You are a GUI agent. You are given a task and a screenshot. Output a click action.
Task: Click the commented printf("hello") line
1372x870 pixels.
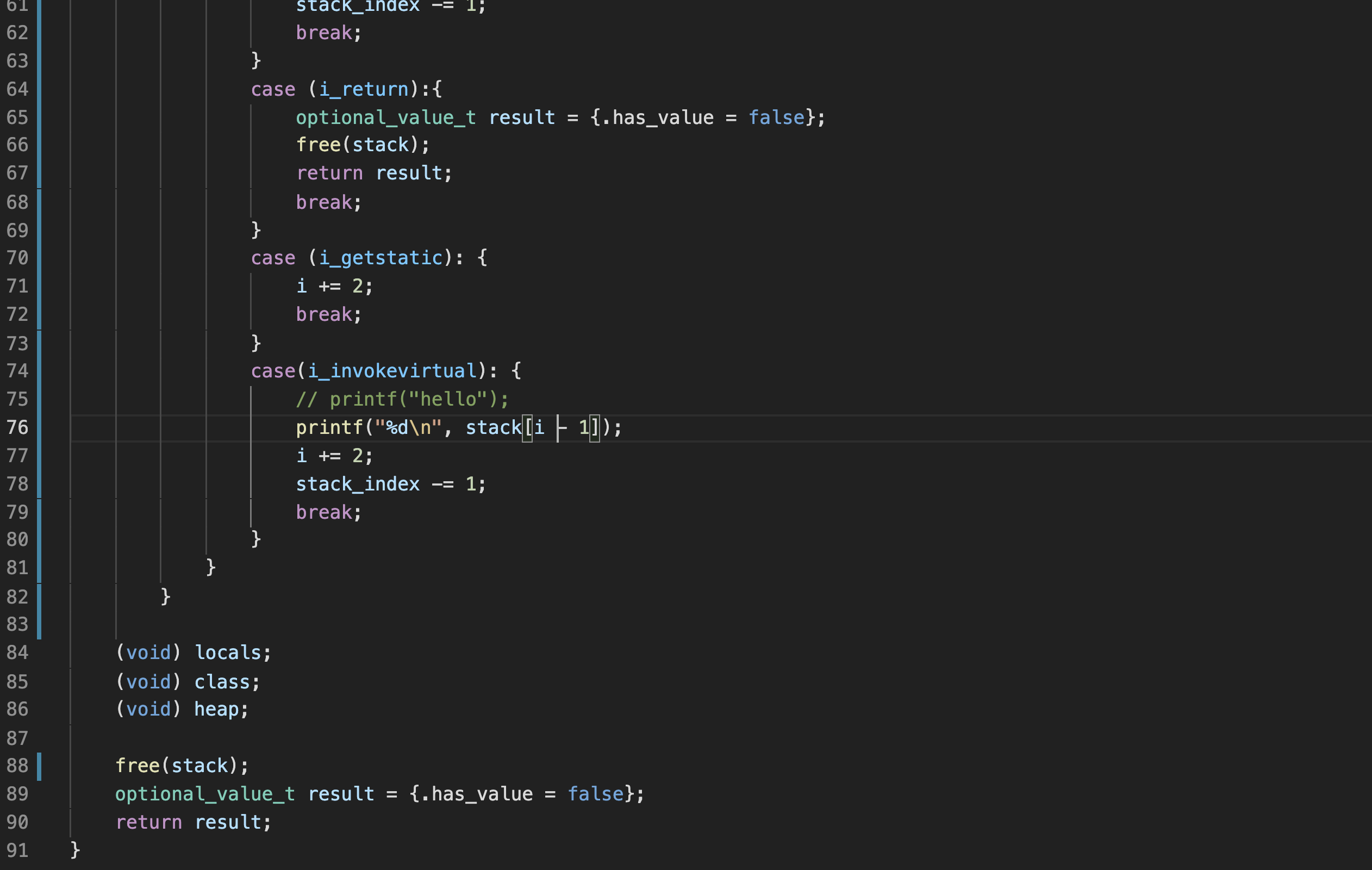(402, 399)
